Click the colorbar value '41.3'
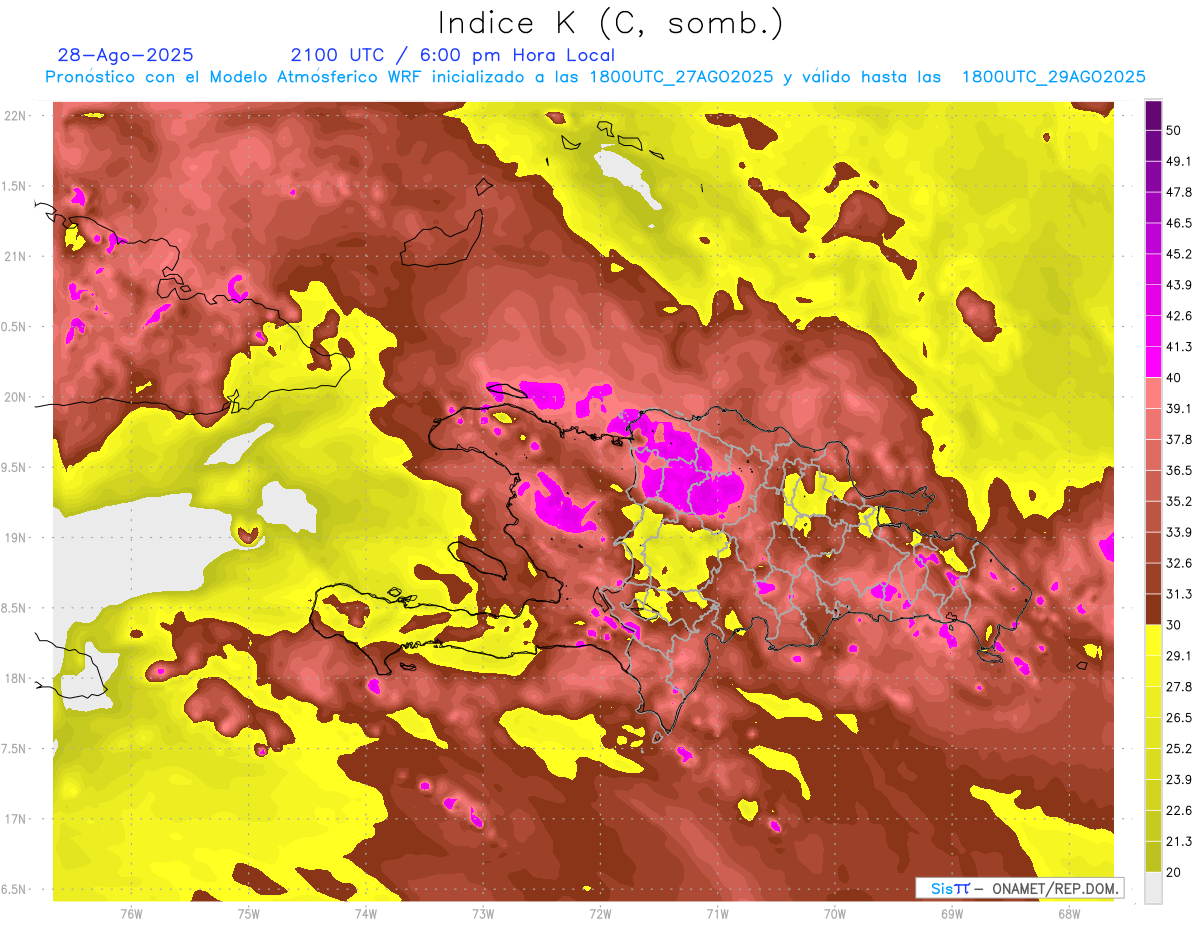This screenshot has height=927, width=1200. (1179, 347)
